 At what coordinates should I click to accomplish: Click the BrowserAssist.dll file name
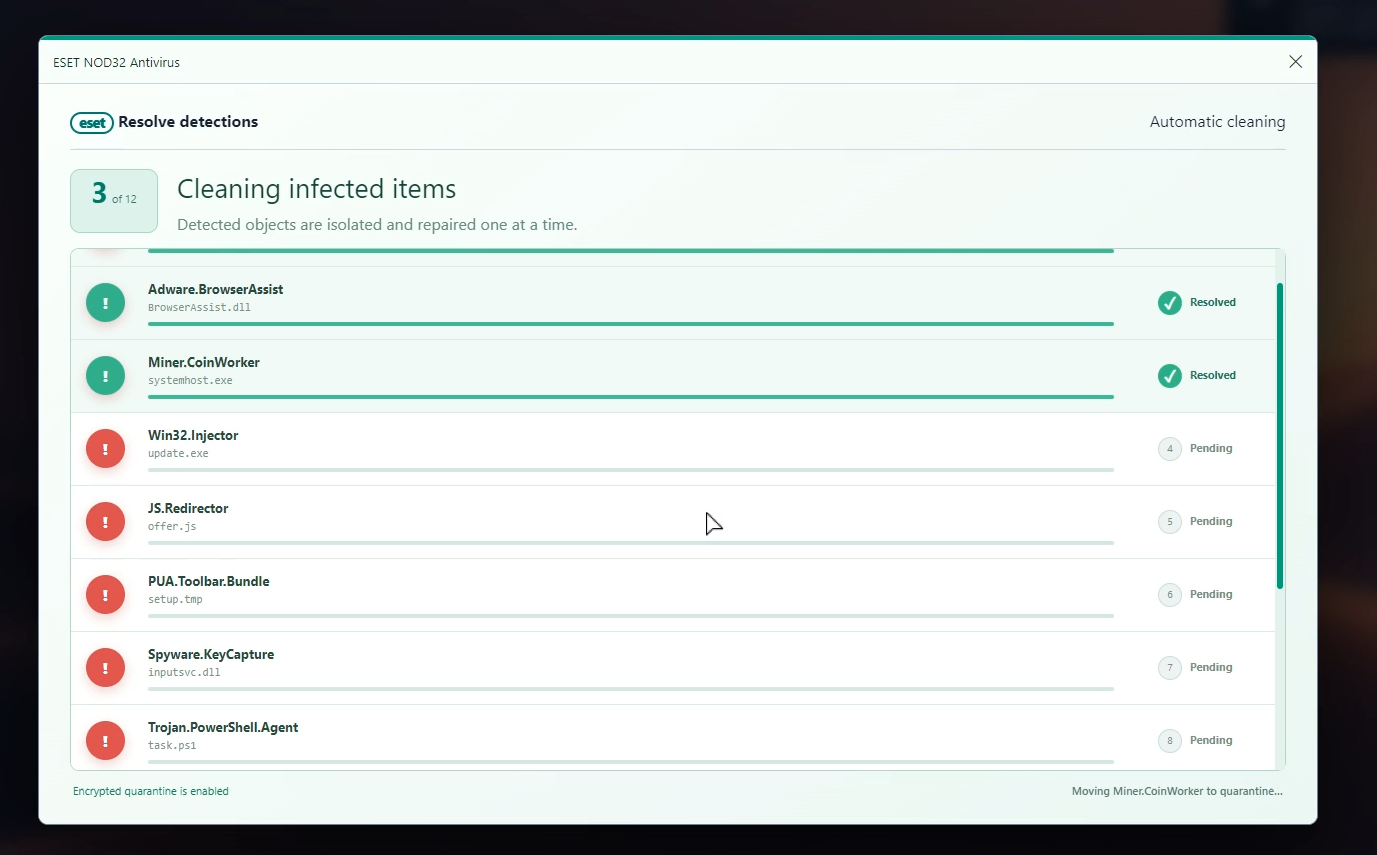(x=199, y=308)
